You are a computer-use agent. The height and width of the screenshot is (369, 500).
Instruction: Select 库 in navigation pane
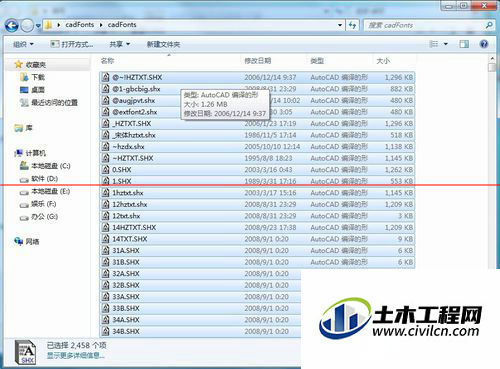pos(29,128)
